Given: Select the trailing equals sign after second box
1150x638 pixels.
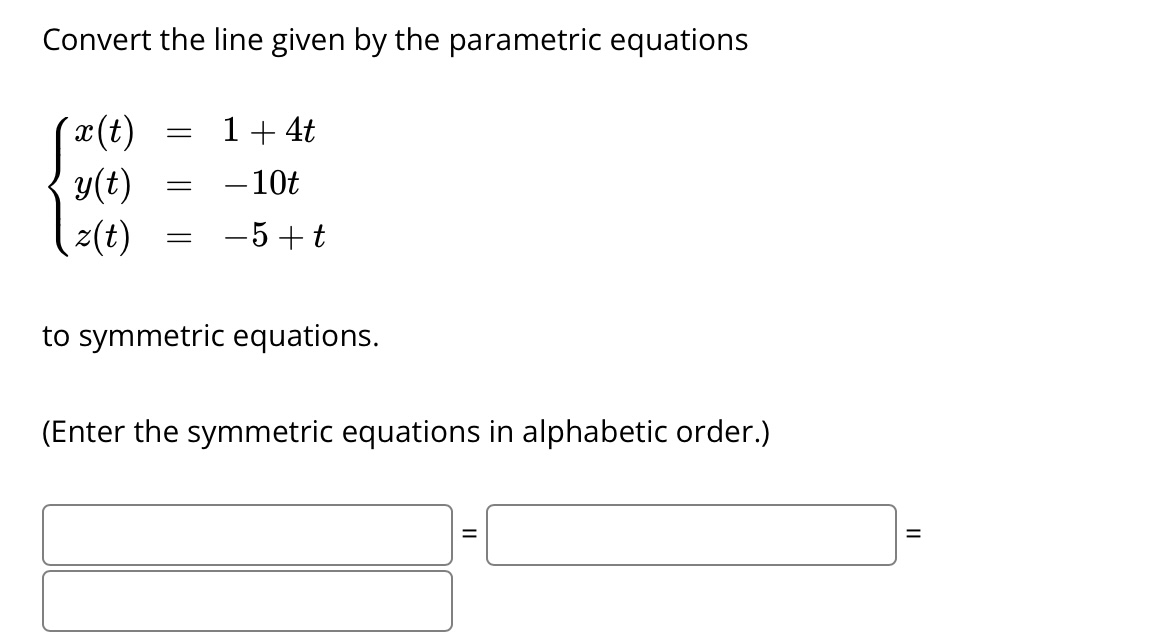Looking at the screenshot, I should click(912, 535).
